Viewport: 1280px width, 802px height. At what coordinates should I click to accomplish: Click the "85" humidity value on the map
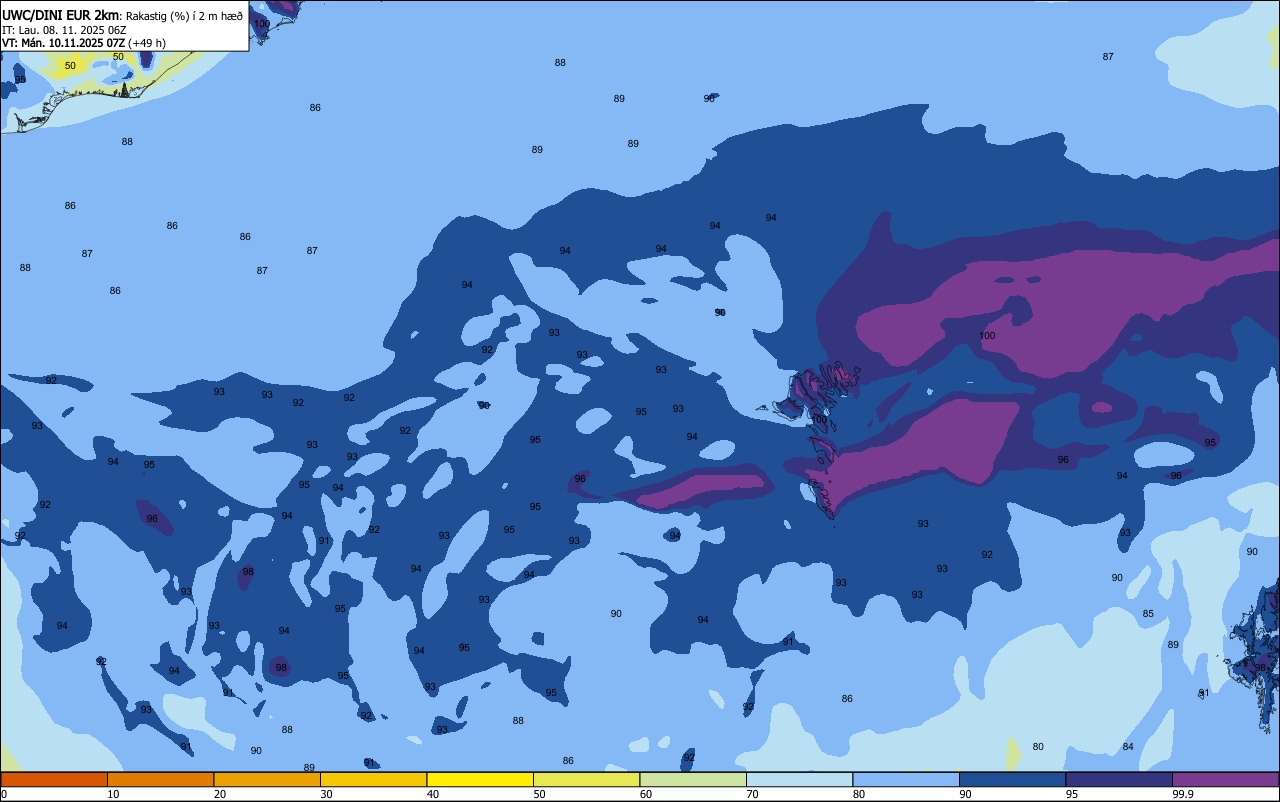(x=1148, y=614)
